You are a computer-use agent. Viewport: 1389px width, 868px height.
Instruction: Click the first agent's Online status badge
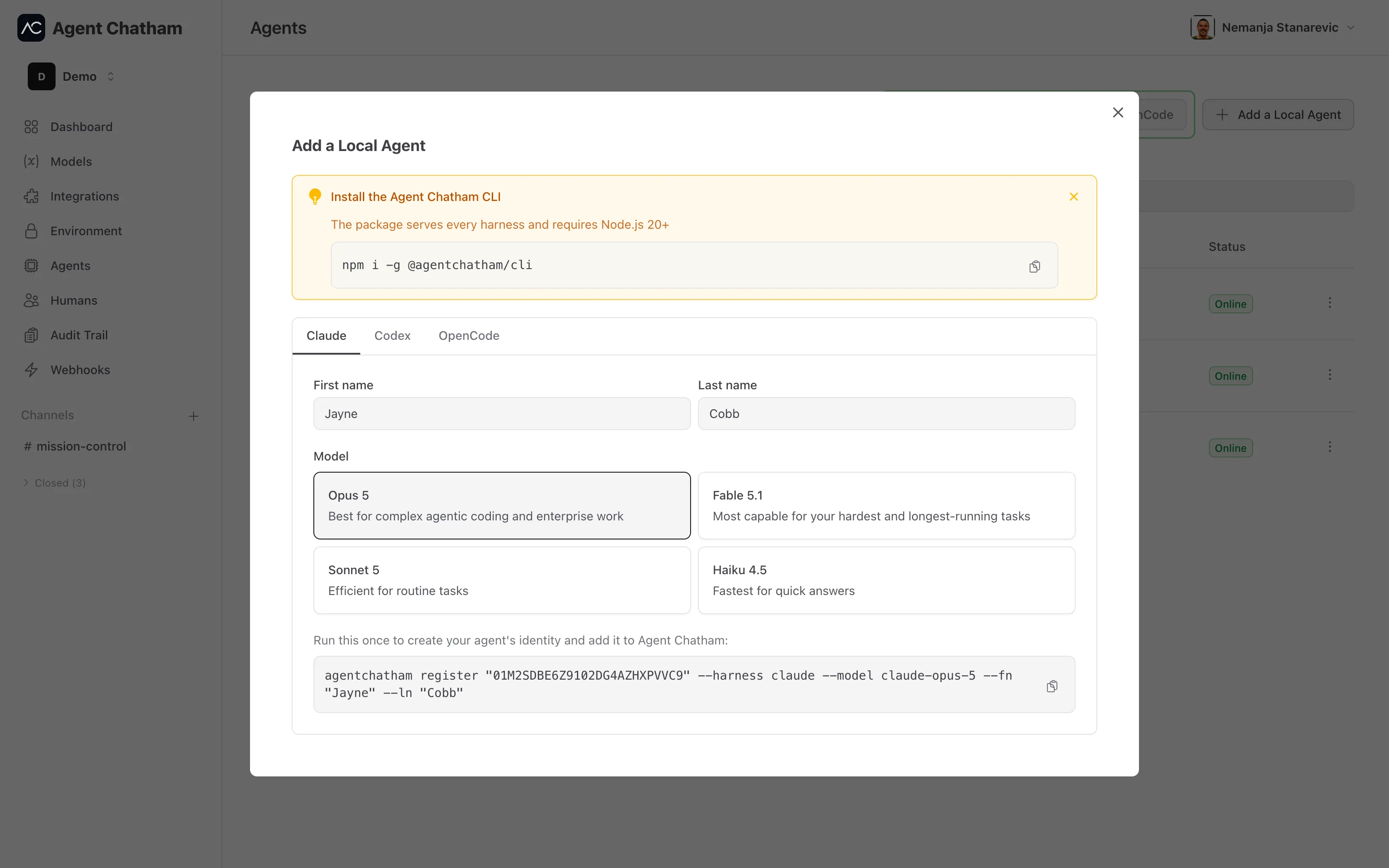click(1231, 304)
